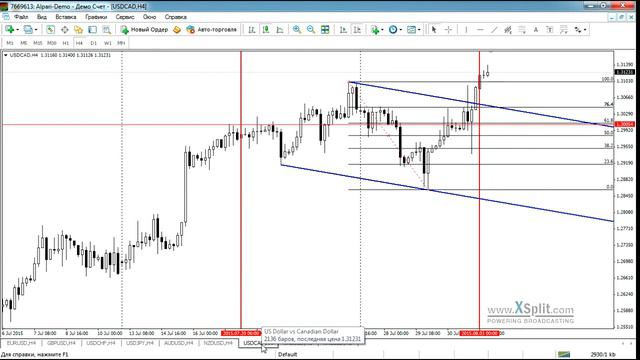Zoom in on the chart
This screenshot has height=360, width=640.
click(x=297, y=29)
